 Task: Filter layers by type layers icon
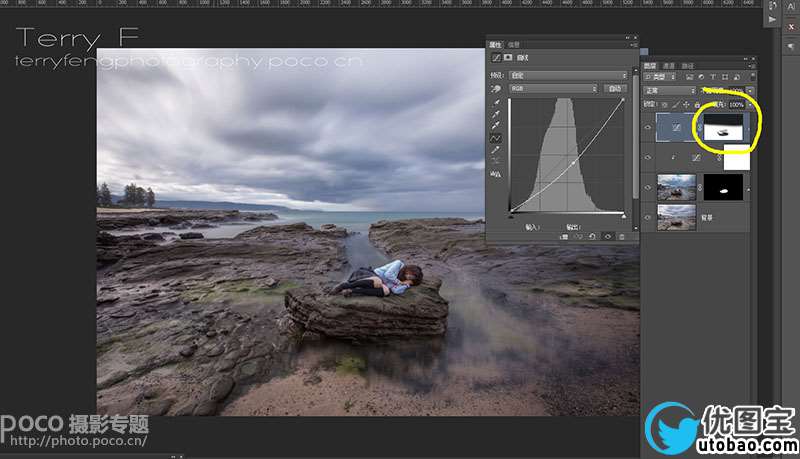713,76
